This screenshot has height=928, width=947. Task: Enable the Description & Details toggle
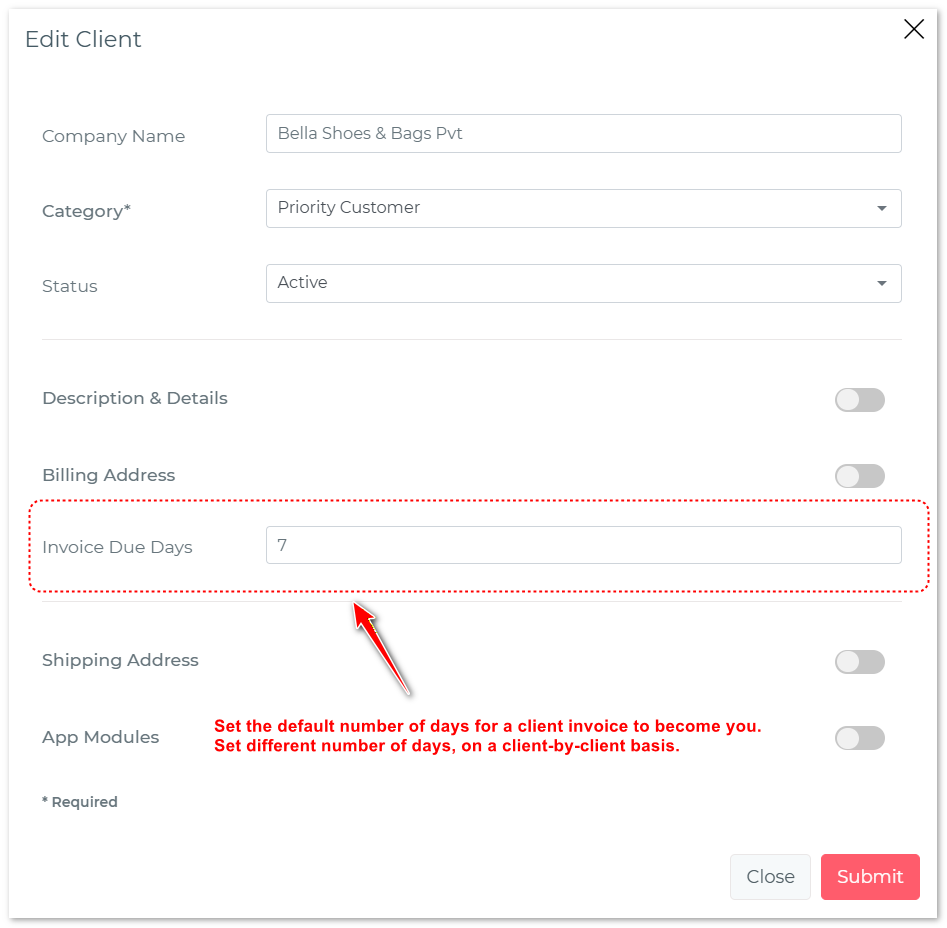click(859, 399)
